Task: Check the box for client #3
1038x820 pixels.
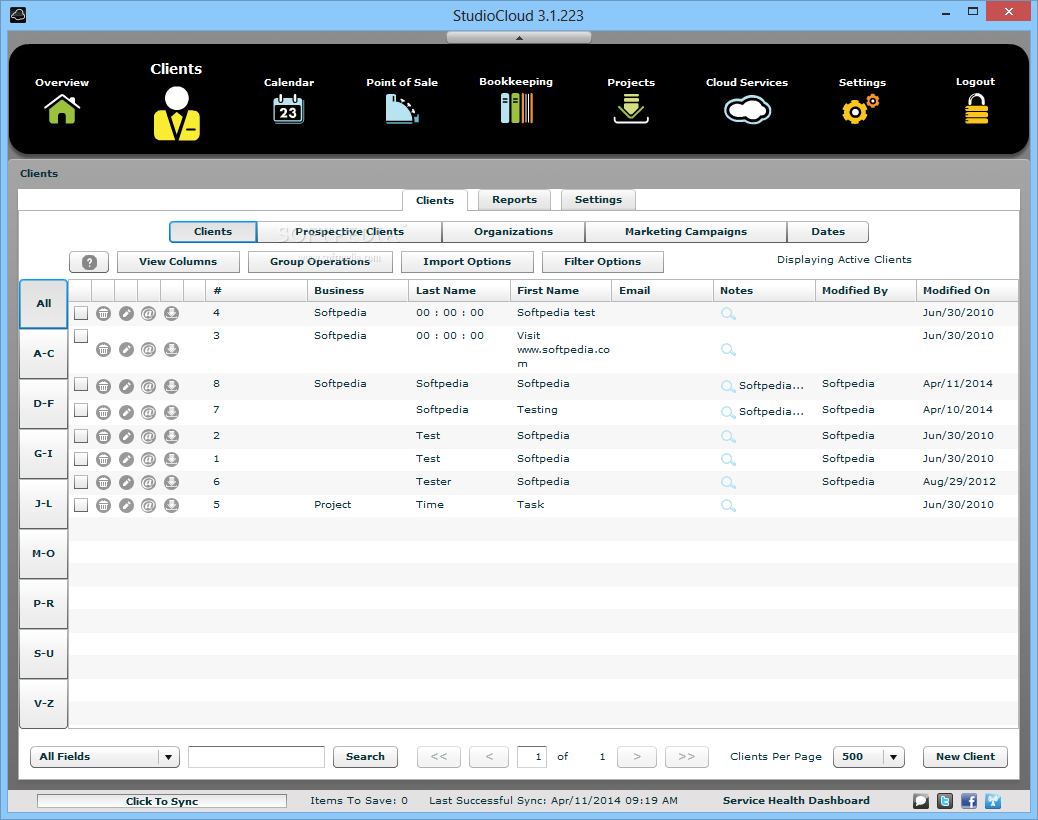Action: [x=81, y=336]
